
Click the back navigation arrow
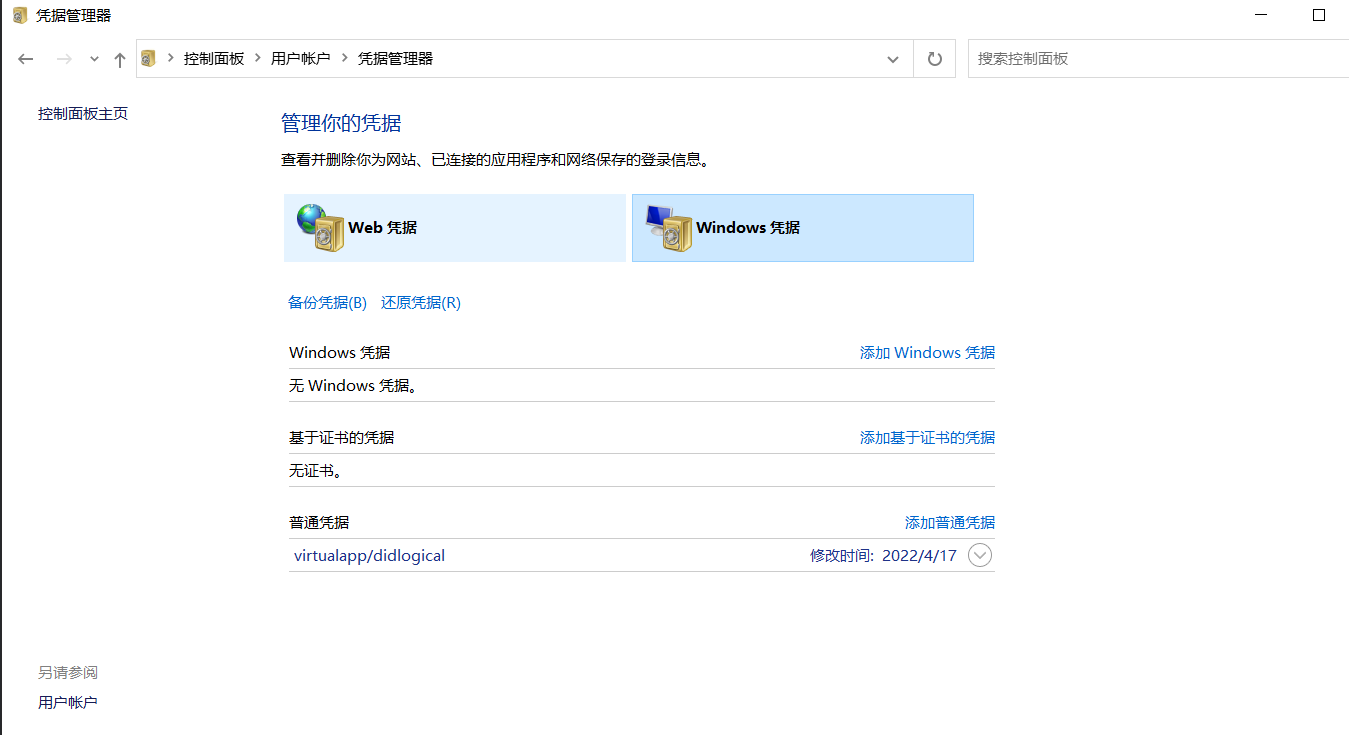click(x=26, y=59)
